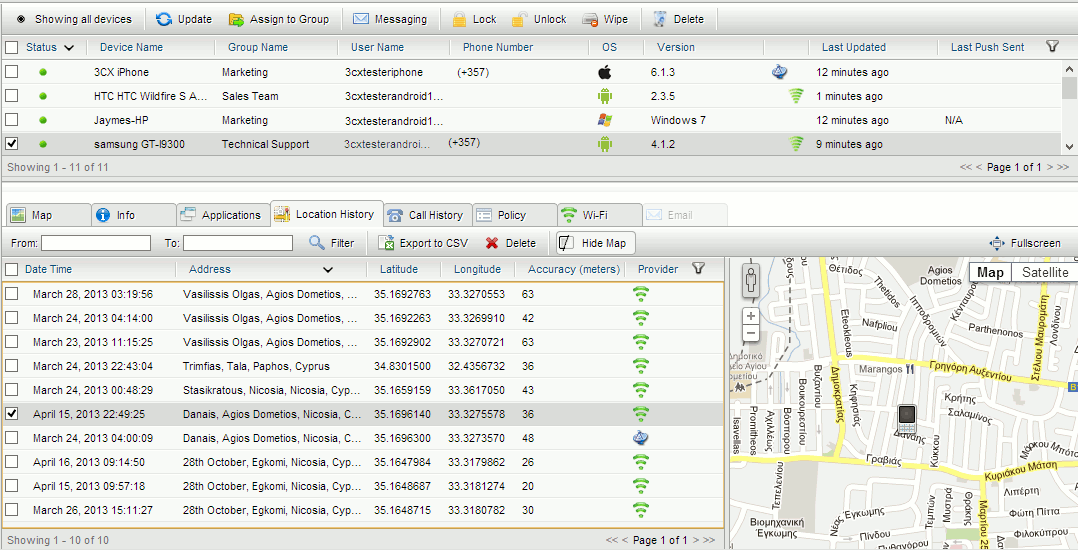Open the Applications tab
This screenshot has width=1078, height=550.
pyautogui.click(x=223, y=215)
